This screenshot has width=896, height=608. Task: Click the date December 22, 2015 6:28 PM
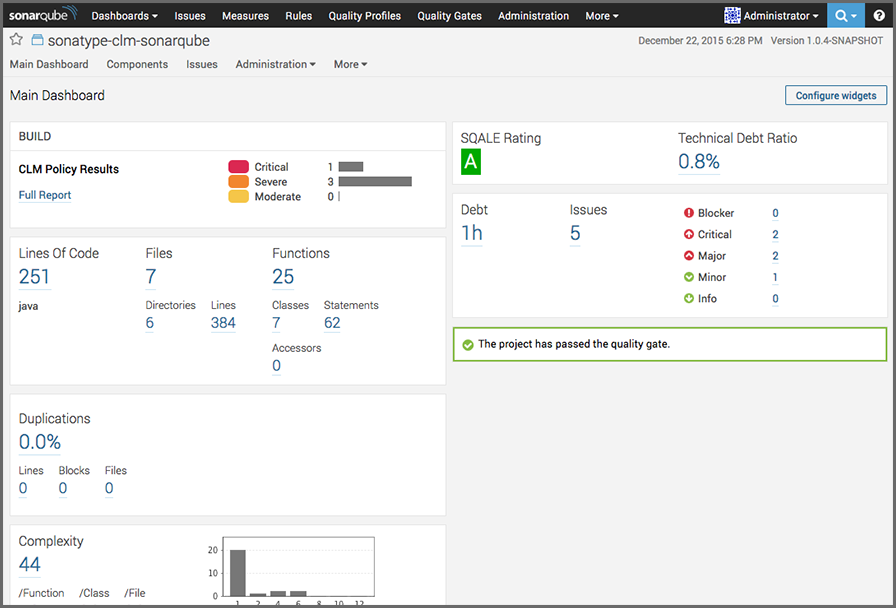700,41
